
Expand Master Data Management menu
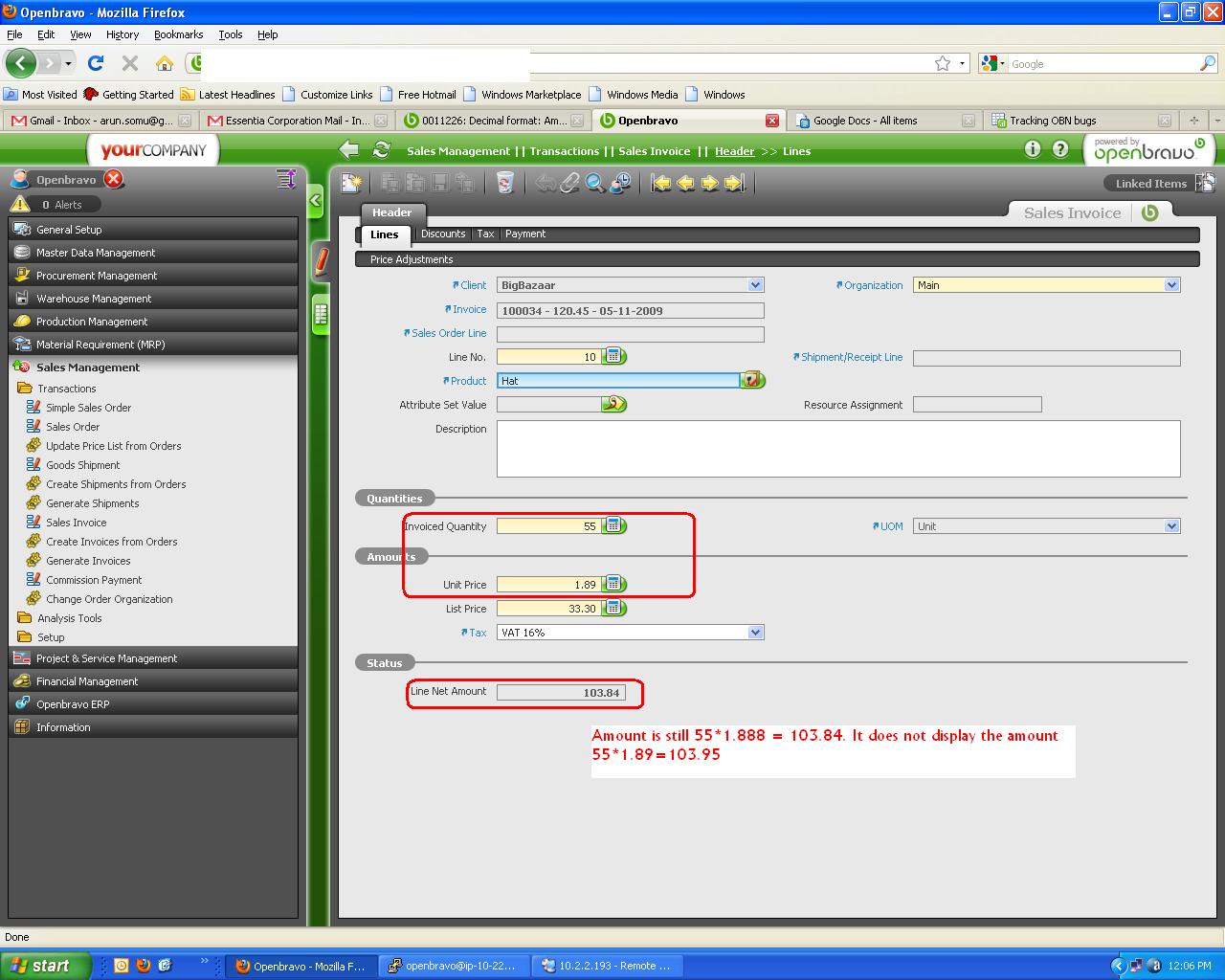(153, 253)
